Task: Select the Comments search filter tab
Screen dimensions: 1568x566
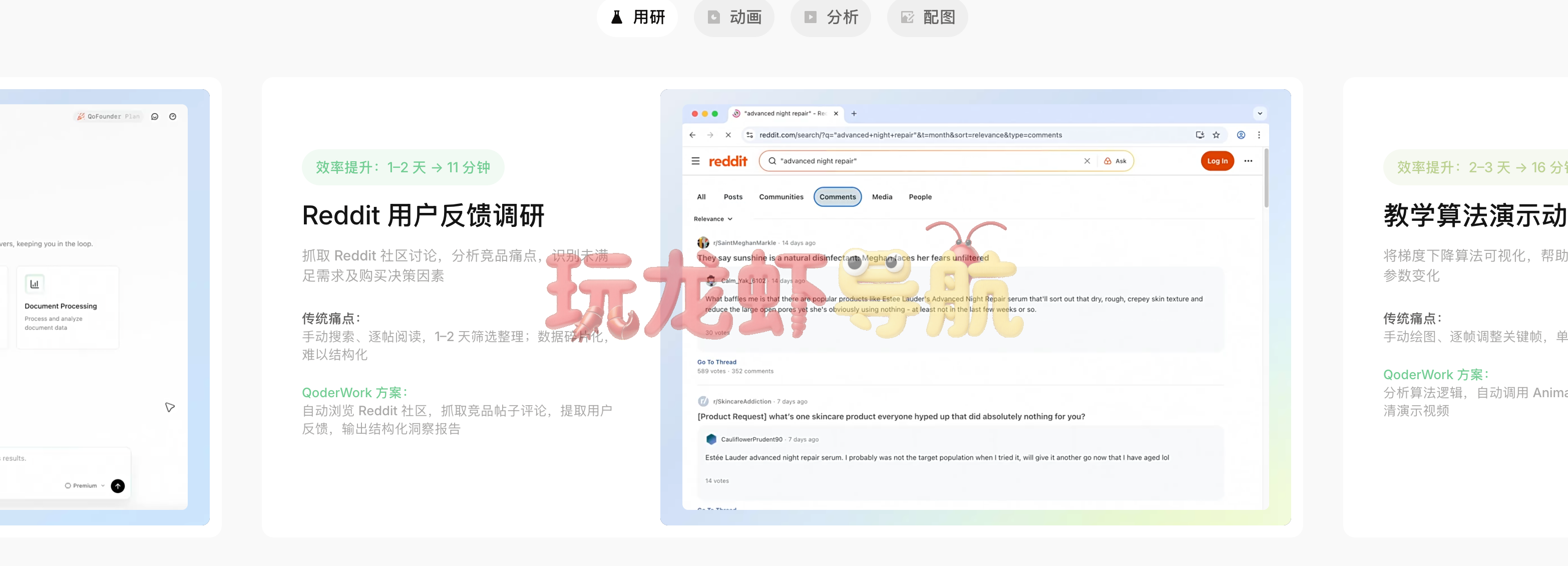Action: pos(837,197)
